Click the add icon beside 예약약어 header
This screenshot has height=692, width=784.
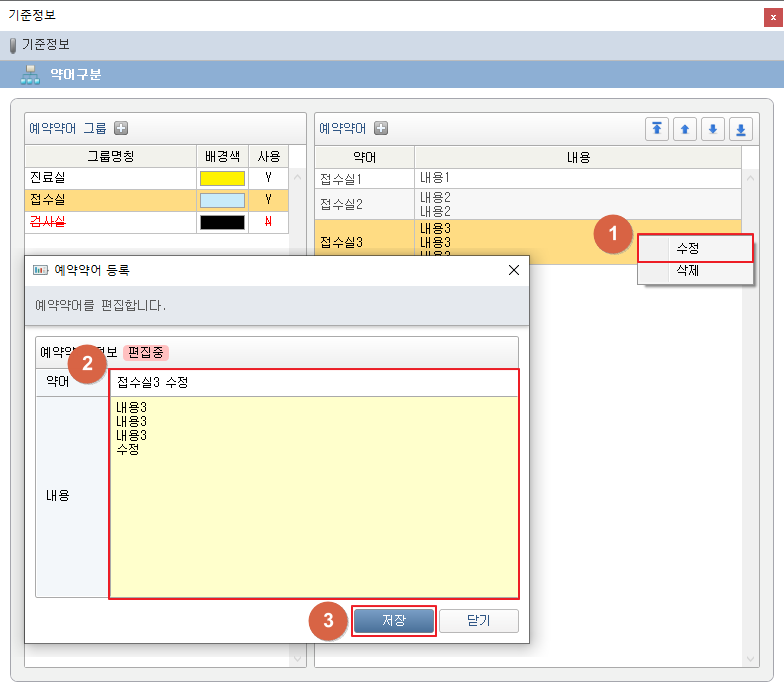tap(381, 128)
